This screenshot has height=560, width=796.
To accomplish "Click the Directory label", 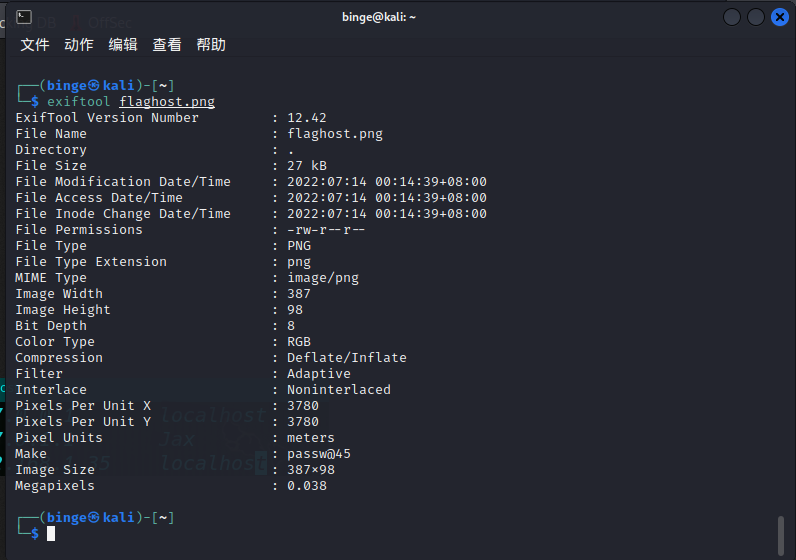I will (51, 150).
